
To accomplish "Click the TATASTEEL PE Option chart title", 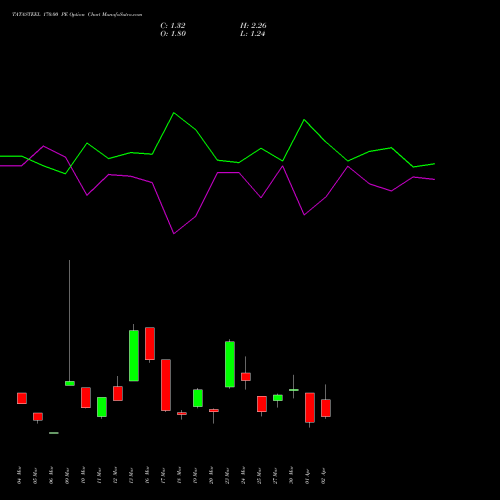I will [x=77, y=15].
